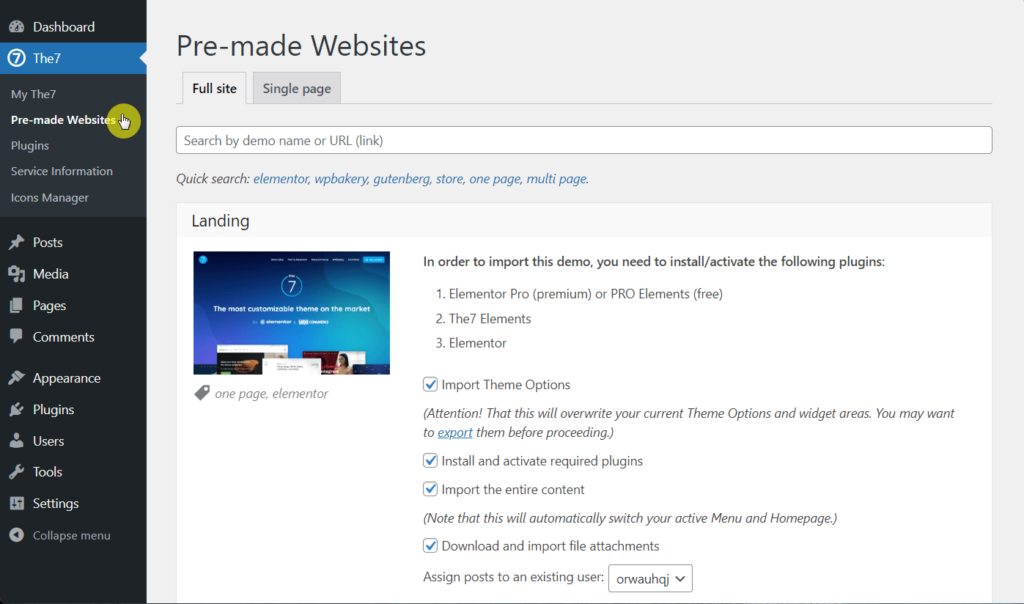Viewport: 1024px width, 604px height.
Task: Click the demo search input field
Action: [584, 140]
